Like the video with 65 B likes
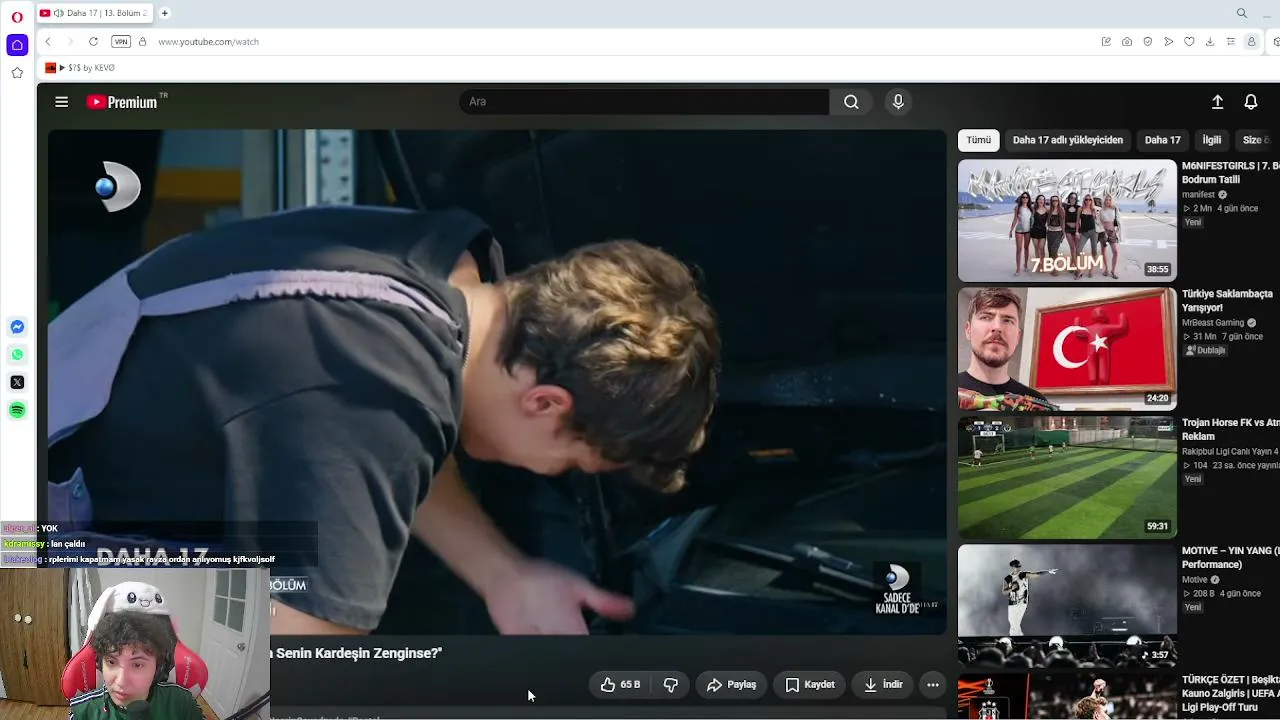 click(x=620, y=685)
